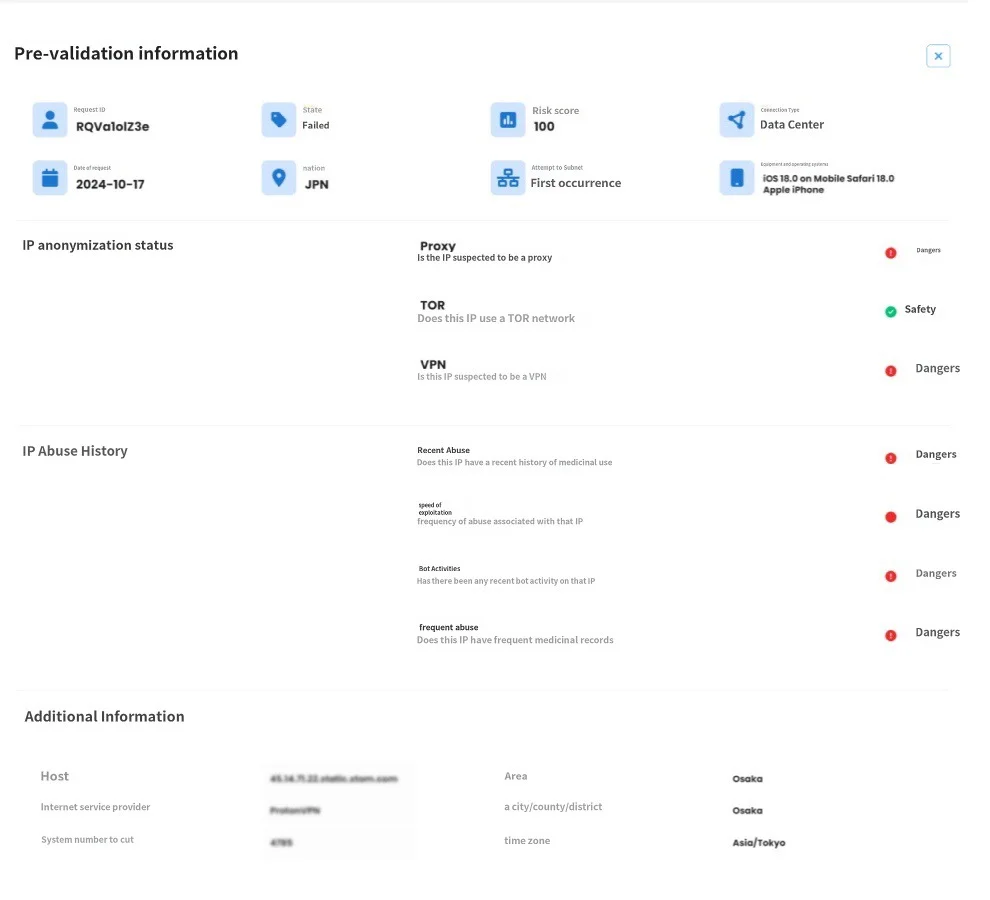Click the Connection Type share icon
This screenshot has height=900, width=990.
(736, 120)
